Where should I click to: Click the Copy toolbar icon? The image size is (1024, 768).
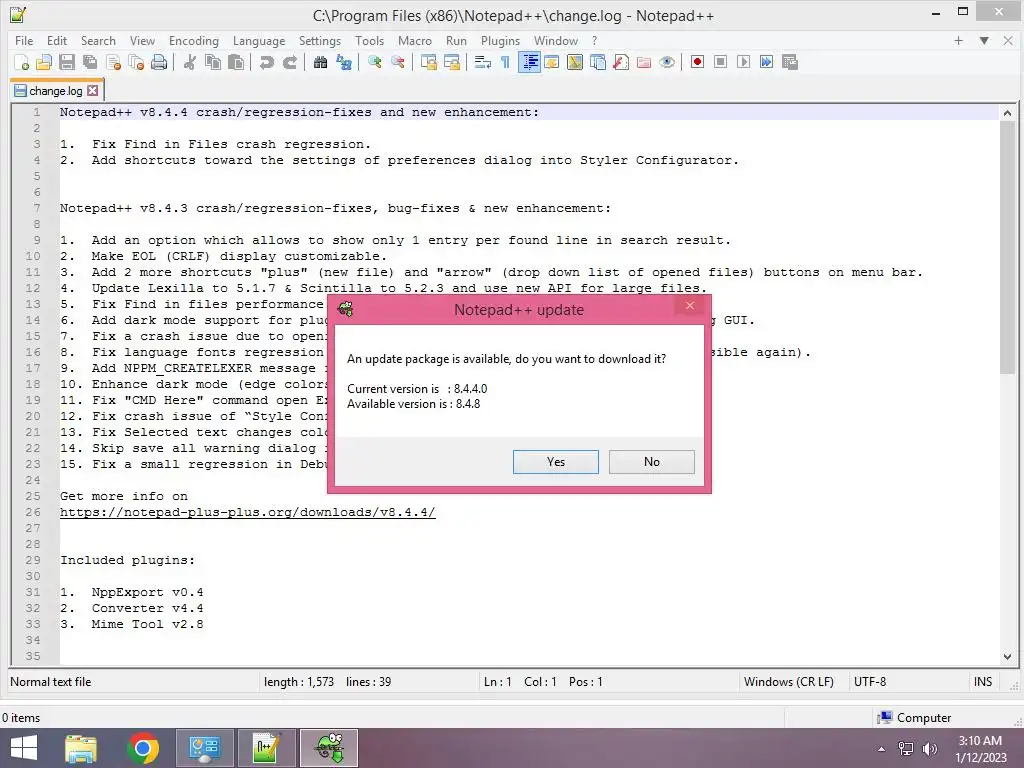click(213, 62)
